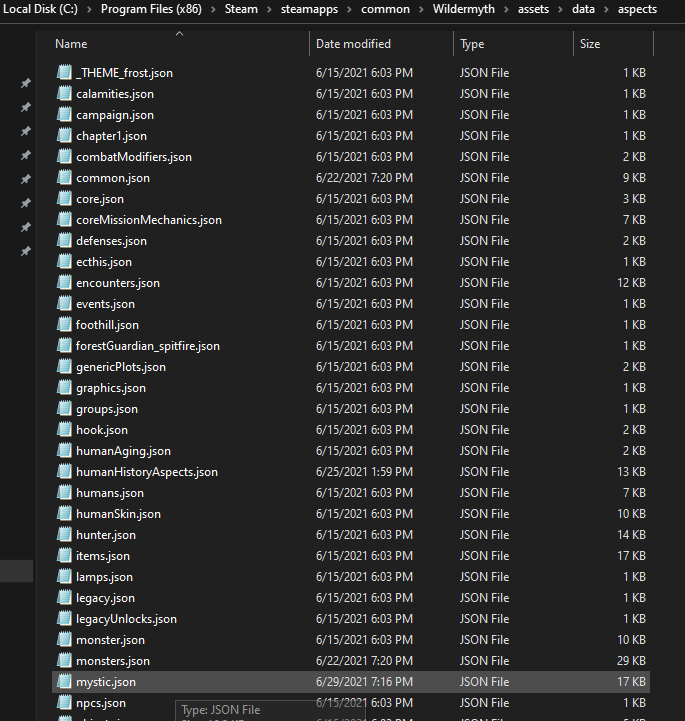Click the aspects folder in breadcrumb
Viewport: 685px width, 721px height.
click(637, 9)
